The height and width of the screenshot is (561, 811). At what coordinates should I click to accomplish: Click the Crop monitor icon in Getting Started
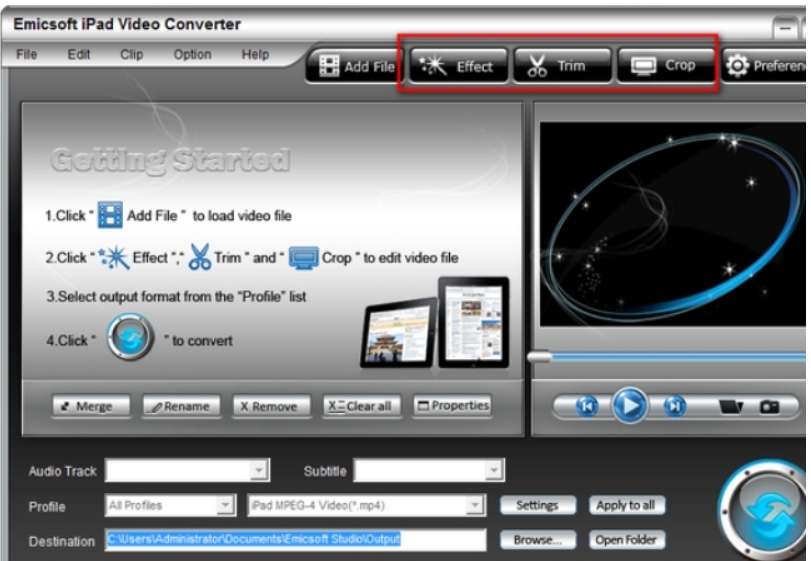point(304,257)
